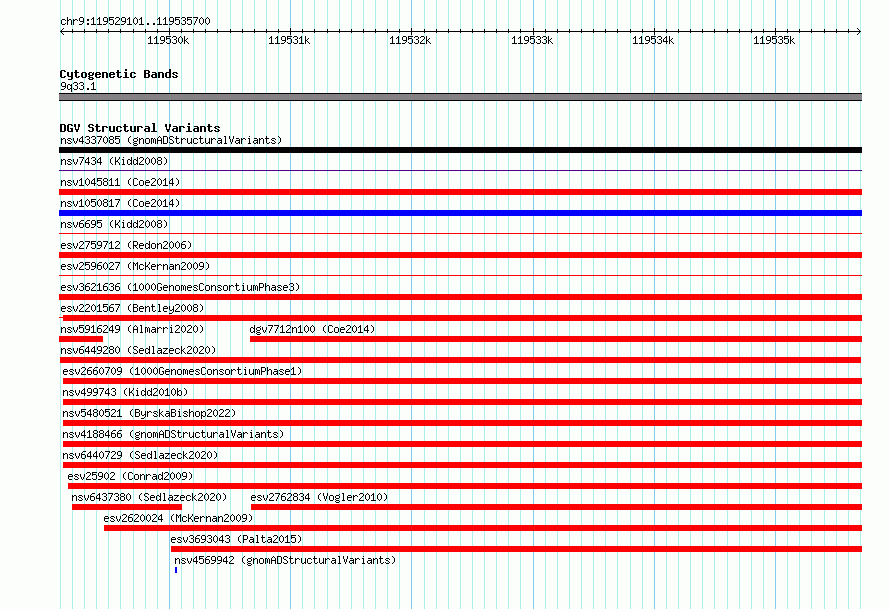The image size is (890, 609).
Task: Select nsv6440729 (Sedlazeck2020) variant label
Action: click(140, 455)
